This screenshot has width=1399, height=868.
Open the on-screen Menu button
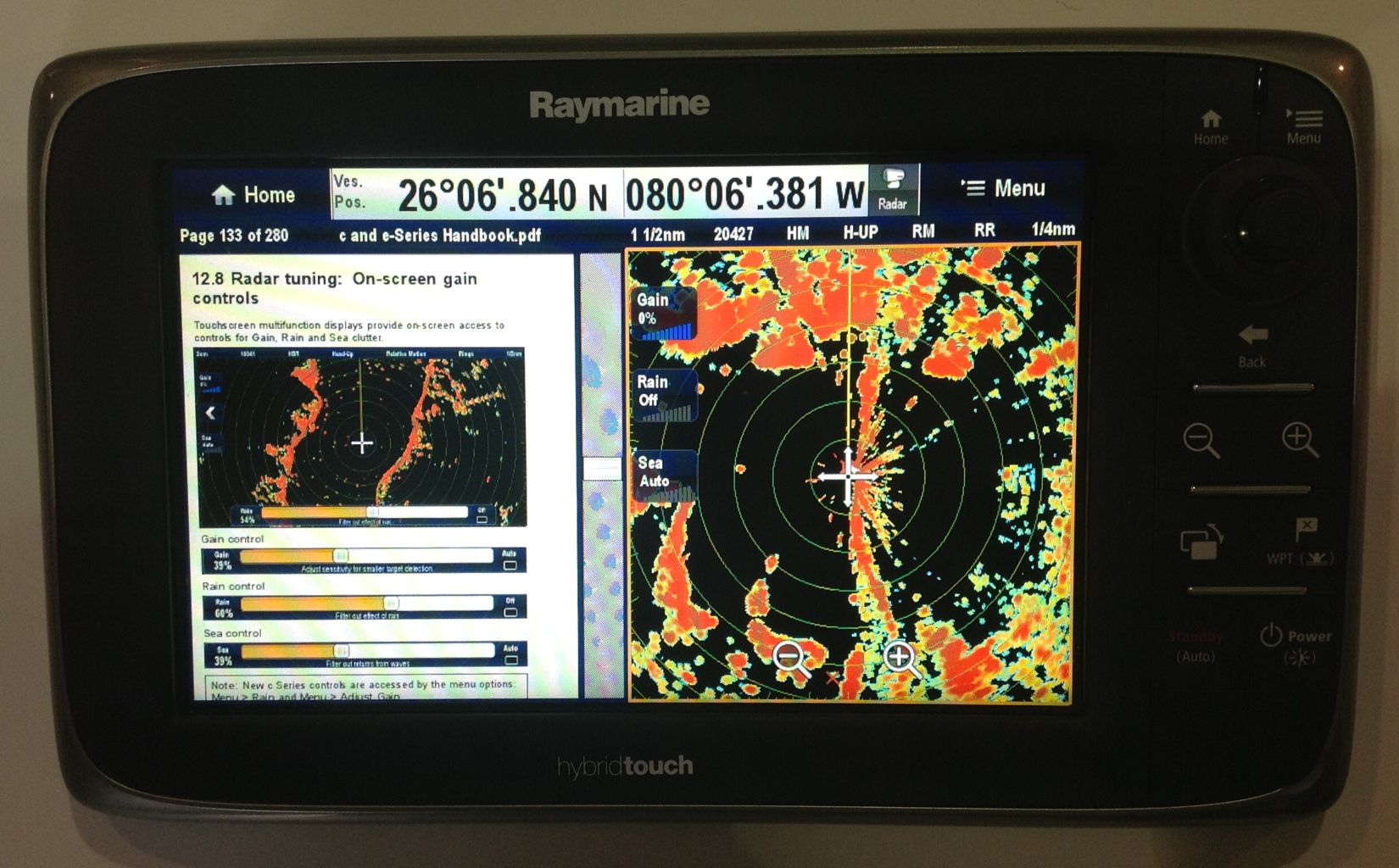pos(1002,188)
